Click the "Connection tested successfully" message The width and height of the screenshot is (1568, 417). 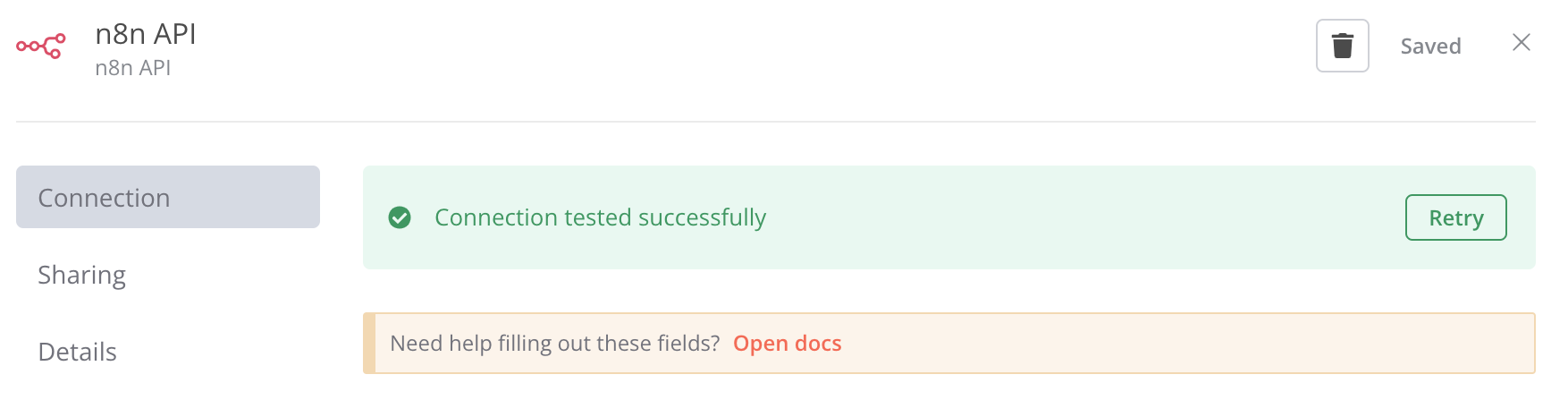(x=600, y=217)
